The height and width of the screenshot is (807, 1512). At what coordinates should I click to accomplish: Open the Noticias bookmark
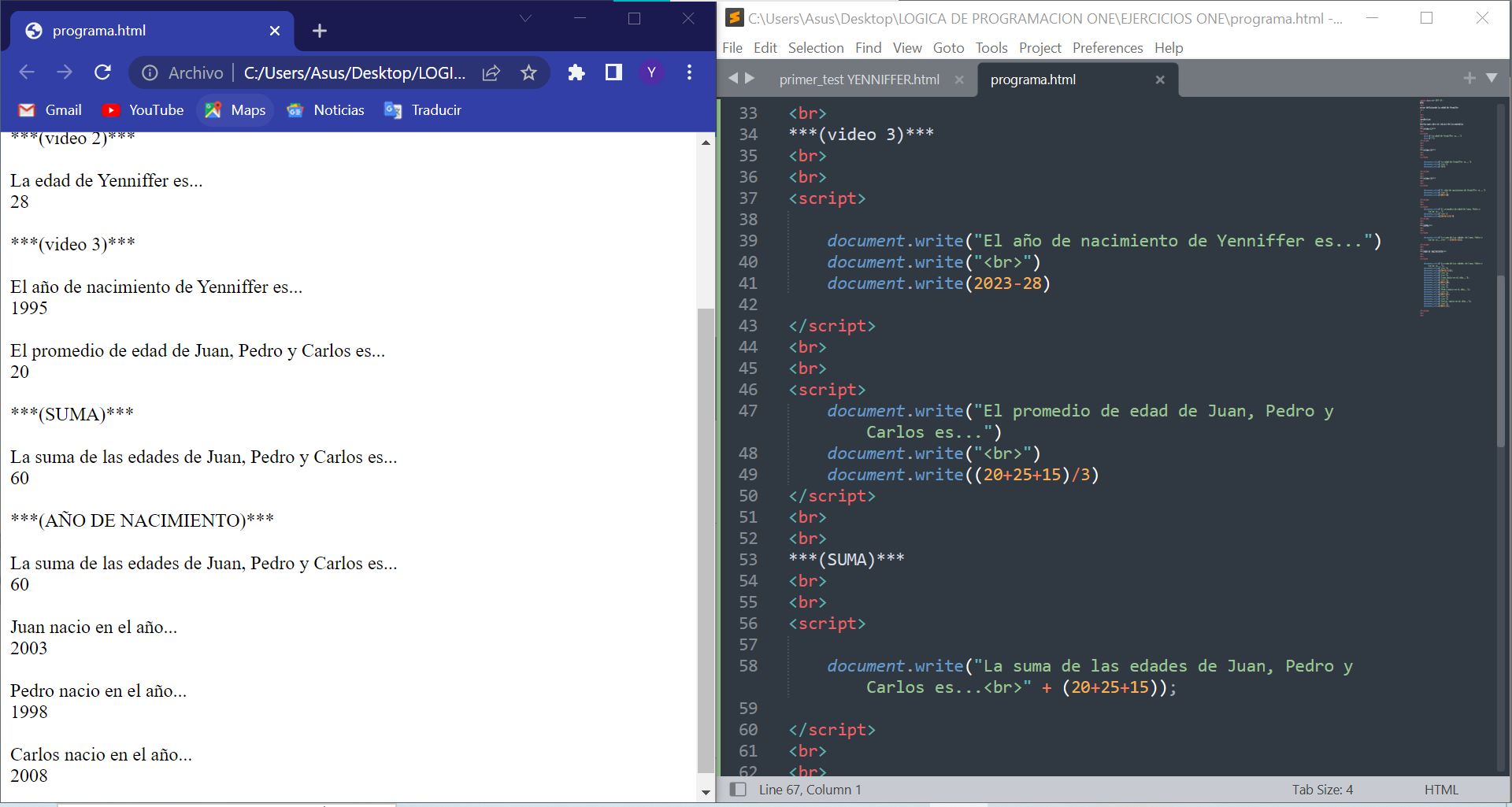[325, 110]
